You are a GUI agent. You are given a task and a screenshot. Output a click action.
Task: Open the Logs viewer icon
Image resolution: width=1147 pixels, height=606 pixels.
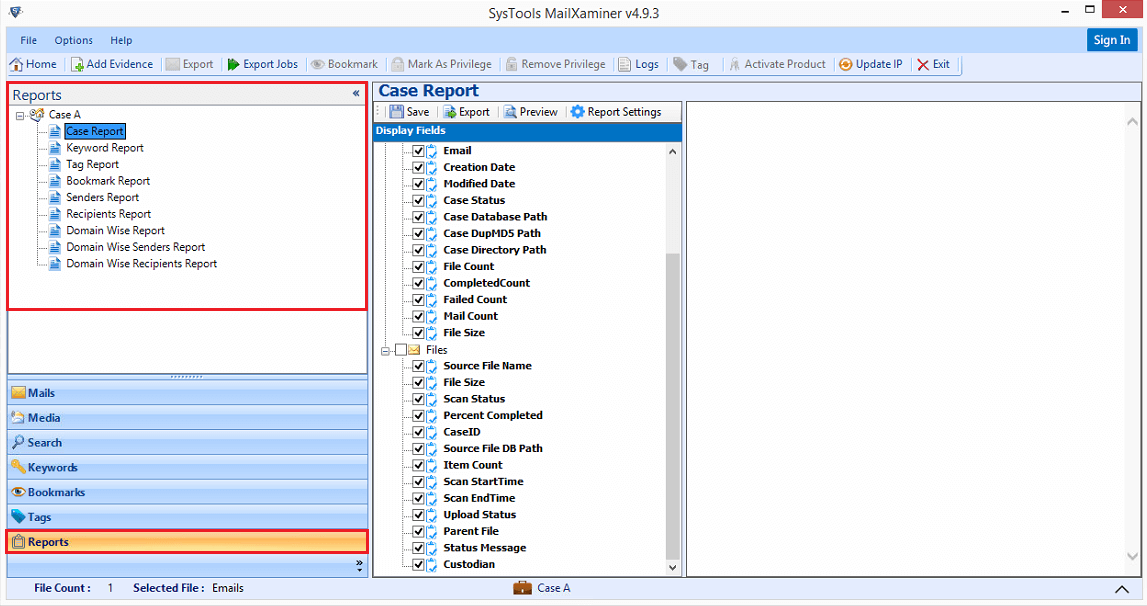point(638,64)
